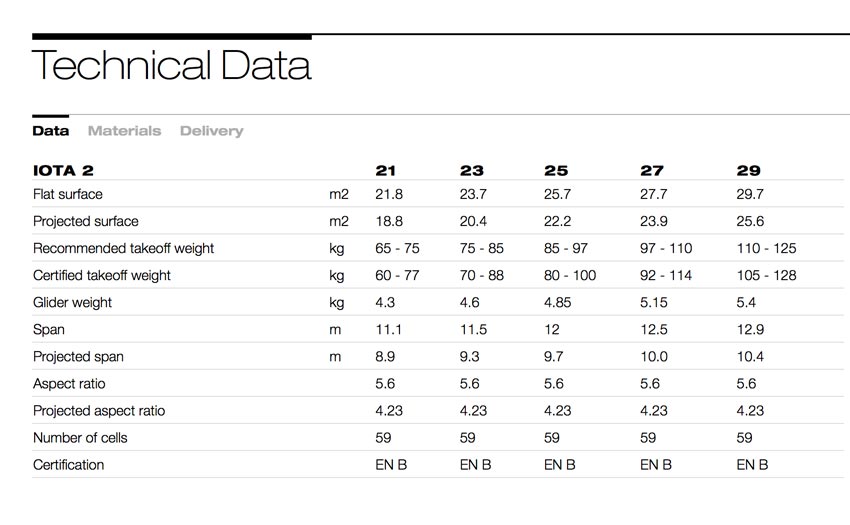Select the Data tab

click(x=50, y=131)
